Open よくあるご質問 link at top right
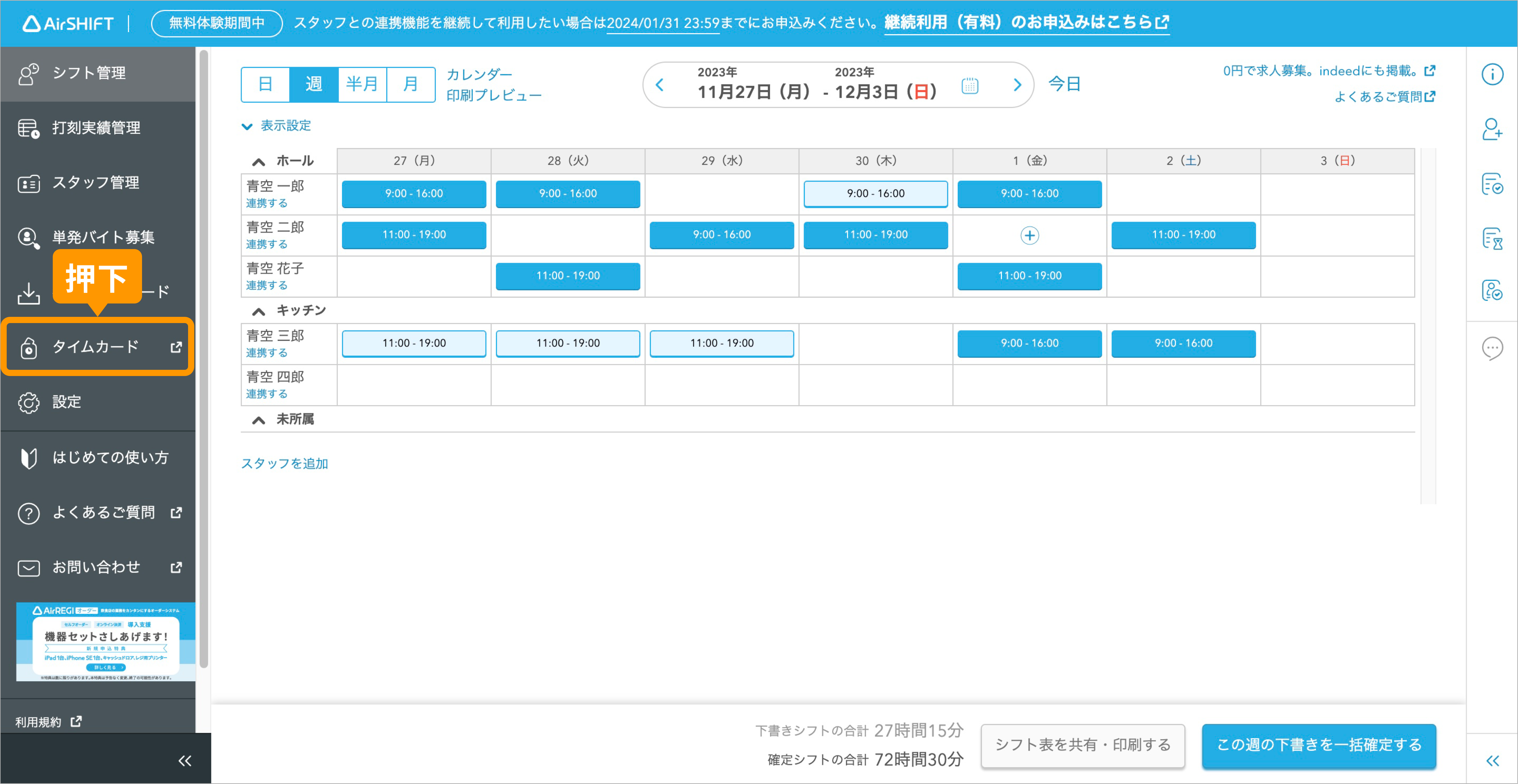This screenshot has height=784, width=1518. 1384,97
